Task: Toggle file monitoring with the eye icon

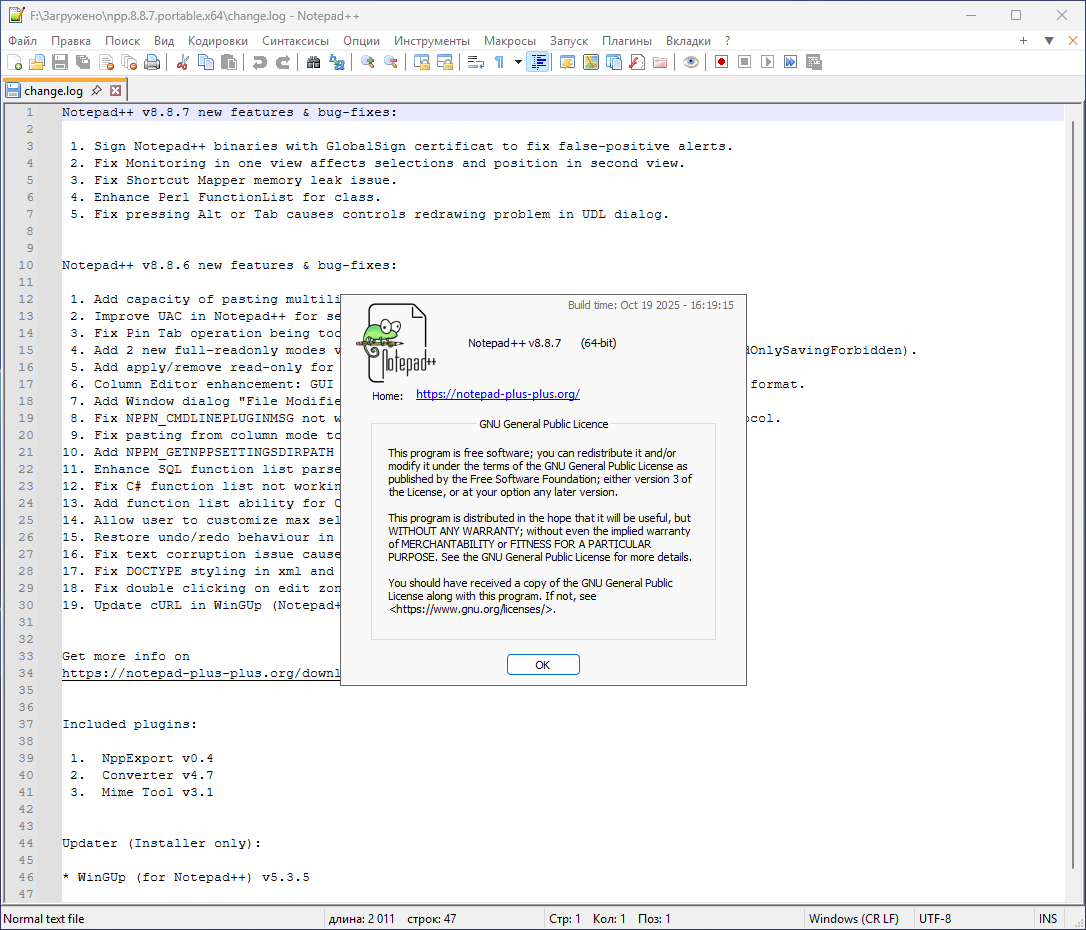Action: tap(690, 62)
